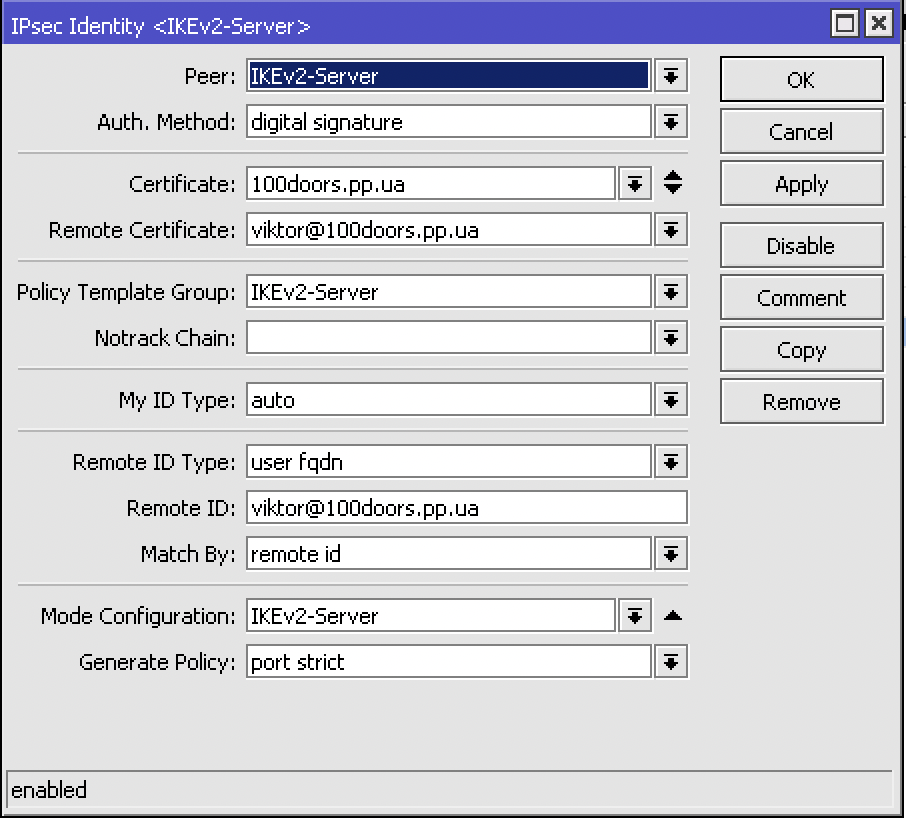Open the Policy Template Group dropdown
The height and width of the screenshot is (820, 906).
pyautogui.click(x=670, y=291)
